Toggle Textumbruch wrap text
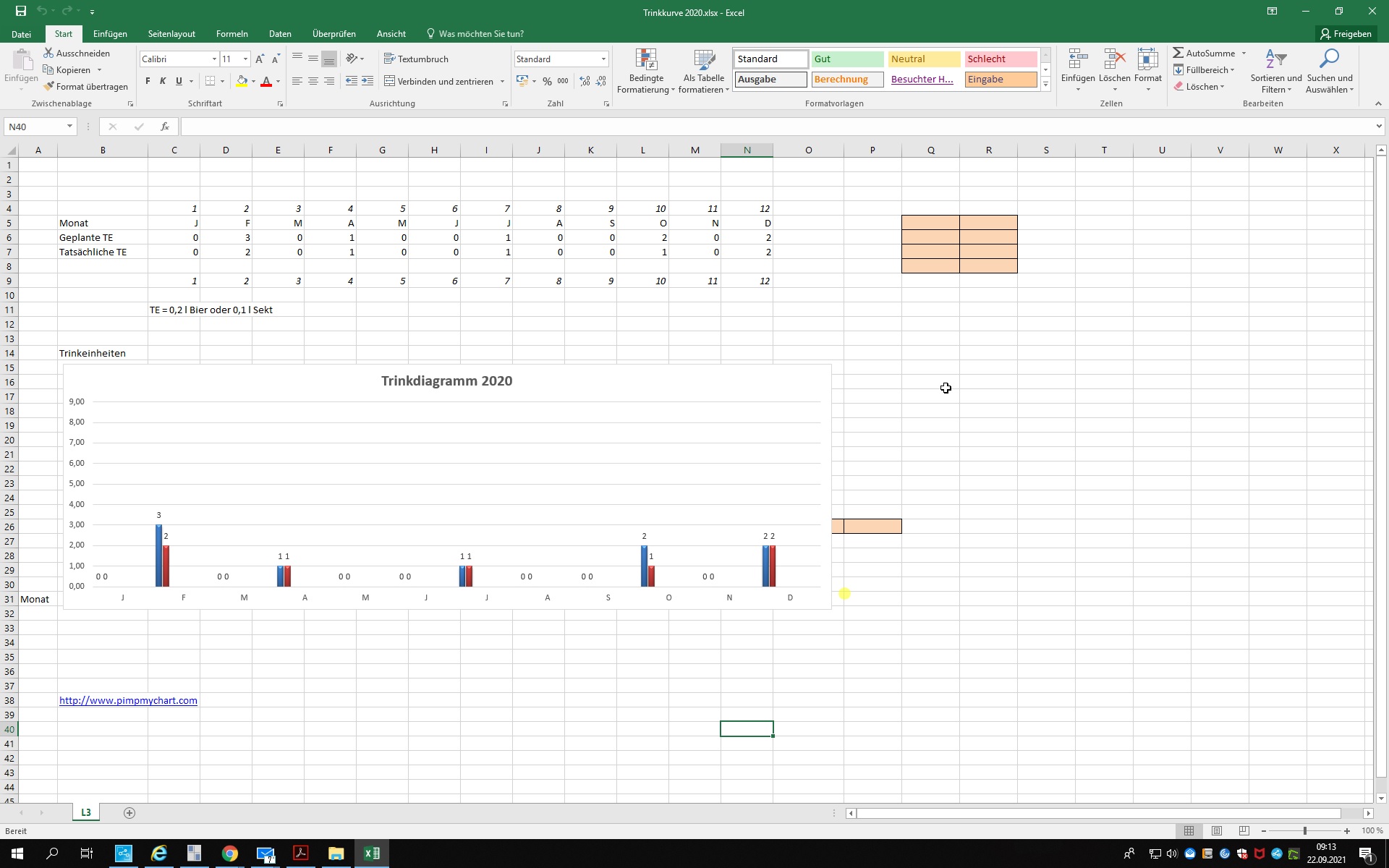1389x868 pixels. click(x=416, y=59)
